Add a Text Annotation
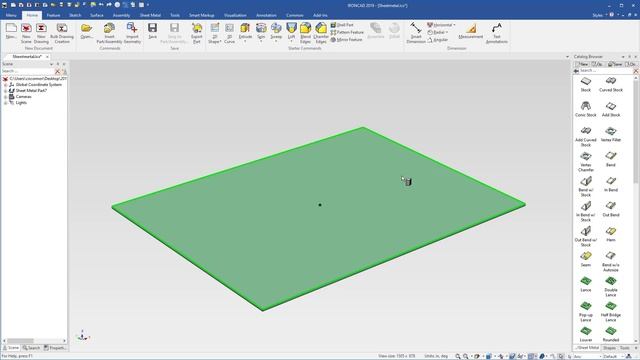 click(x=497, y=33)
